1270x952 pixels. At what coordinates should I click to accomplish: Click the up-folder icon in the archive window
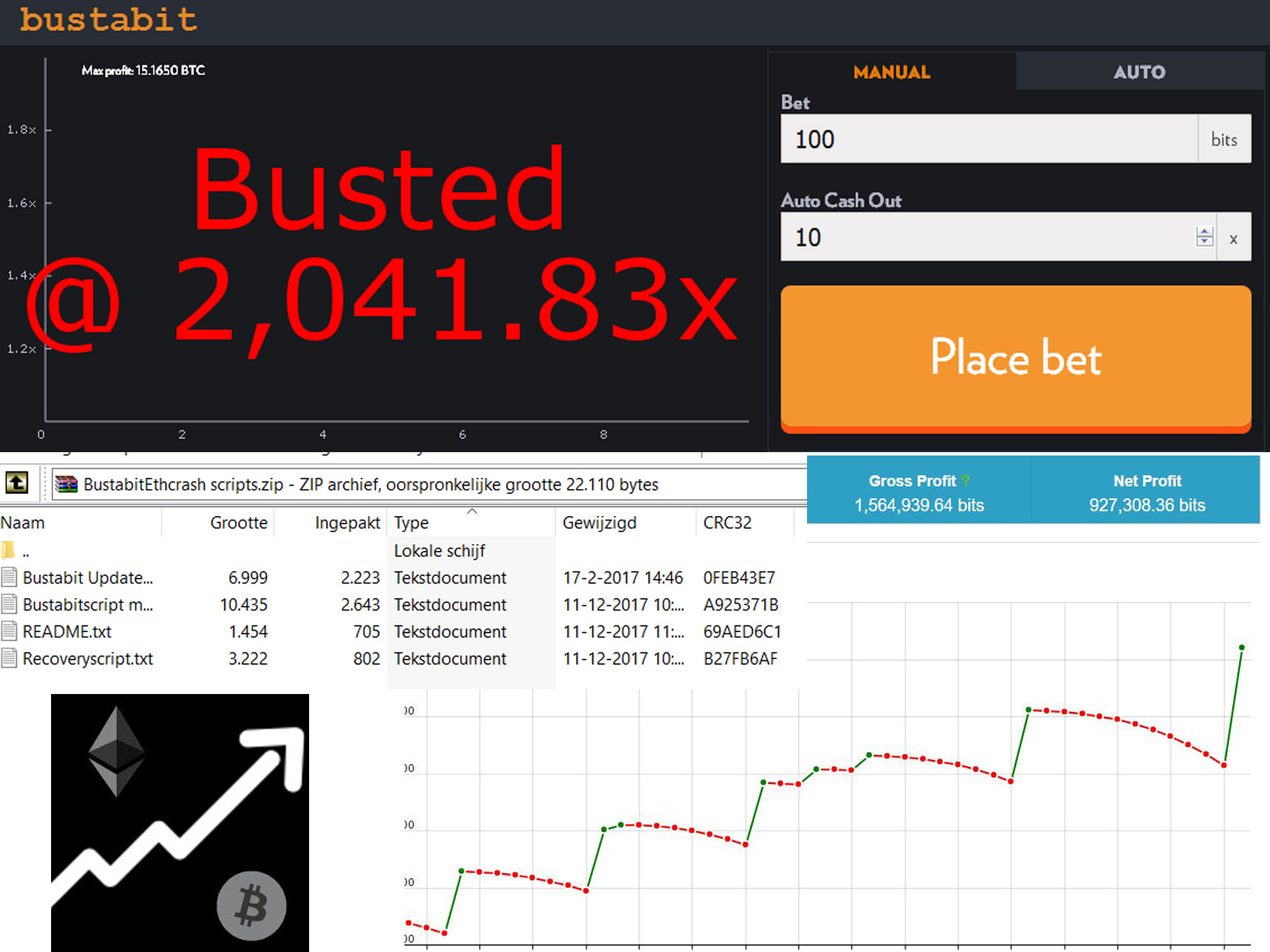tap(17, 482)
